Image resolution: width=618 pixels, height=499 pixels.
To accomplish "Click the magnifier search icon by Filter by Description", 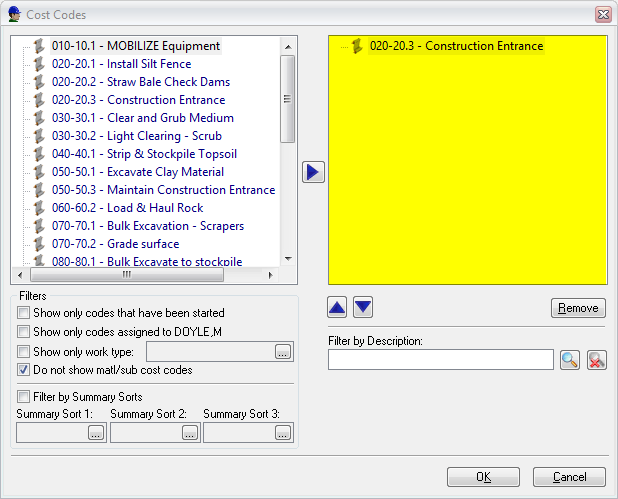I will [570, 359].
